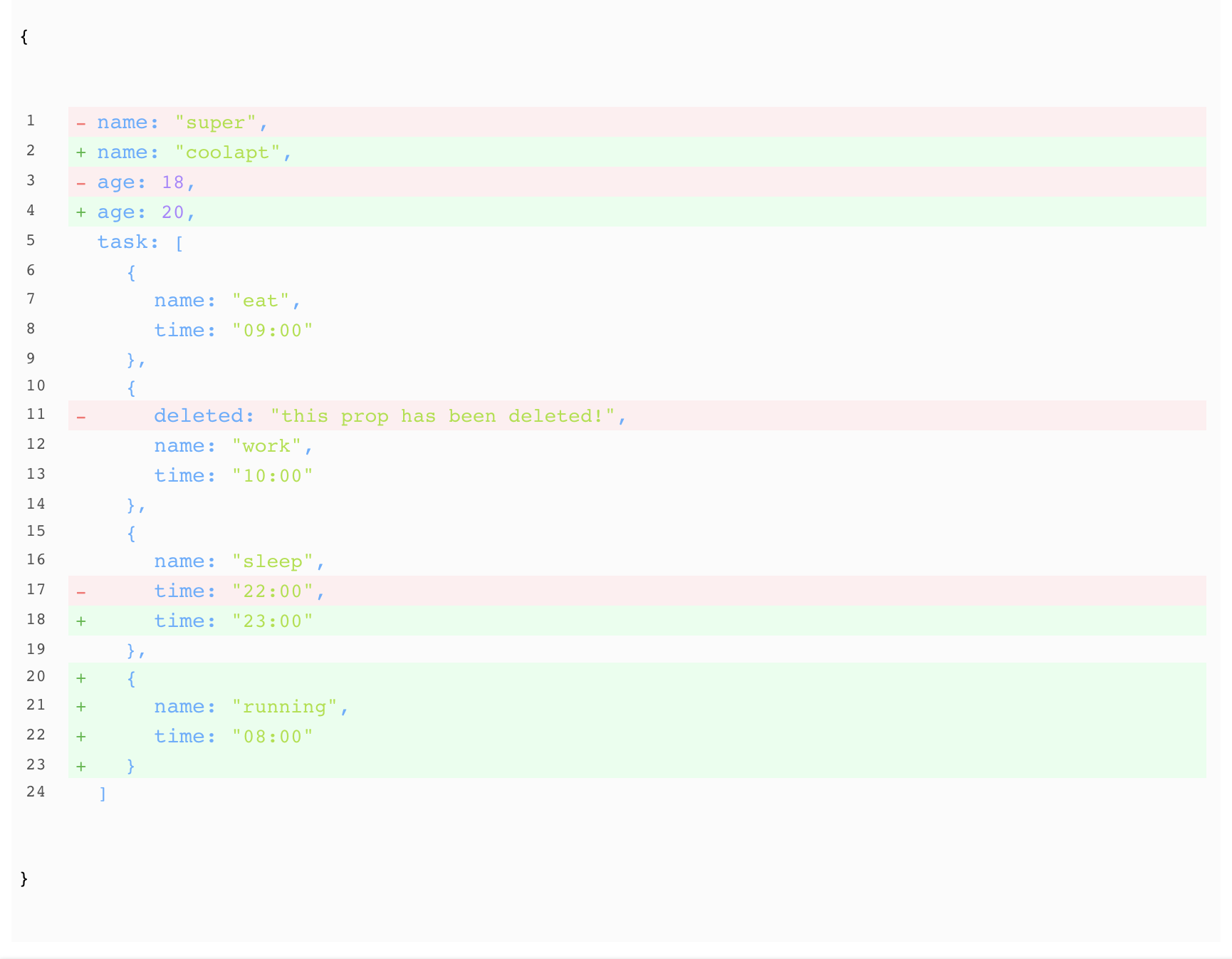The width and height of the screenshot is (1232, 959).
Task: Click the name: "work" line
Action: pyautogui.click(x=234, y=446)
